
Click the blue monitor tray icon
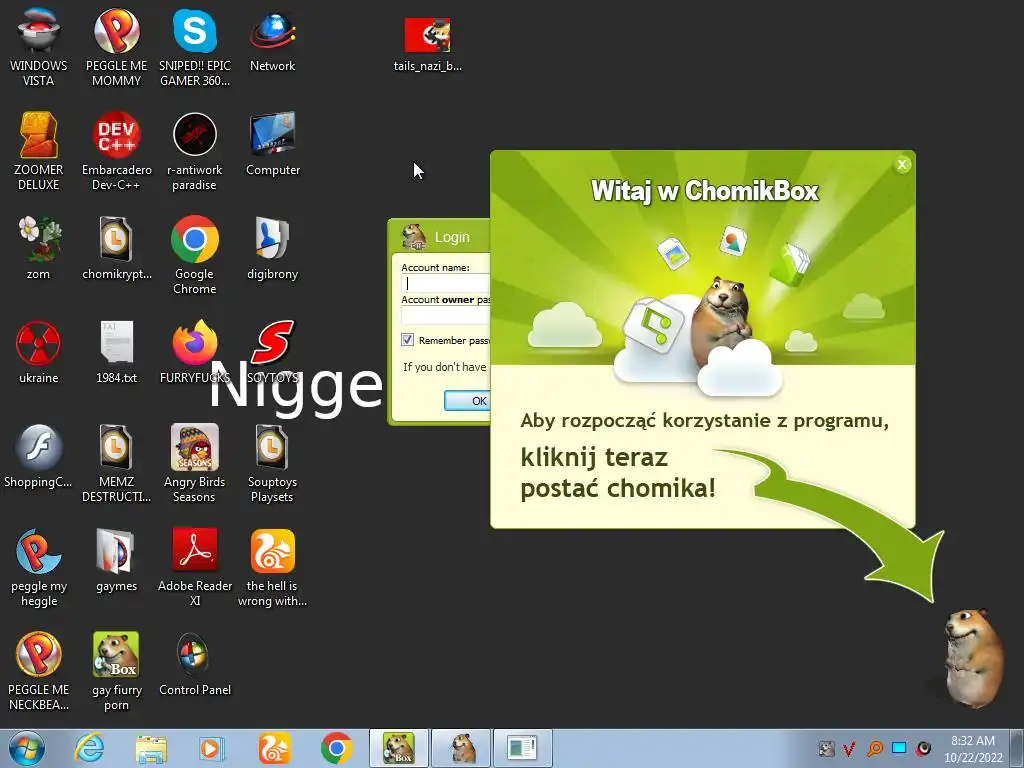pos(899,748)
